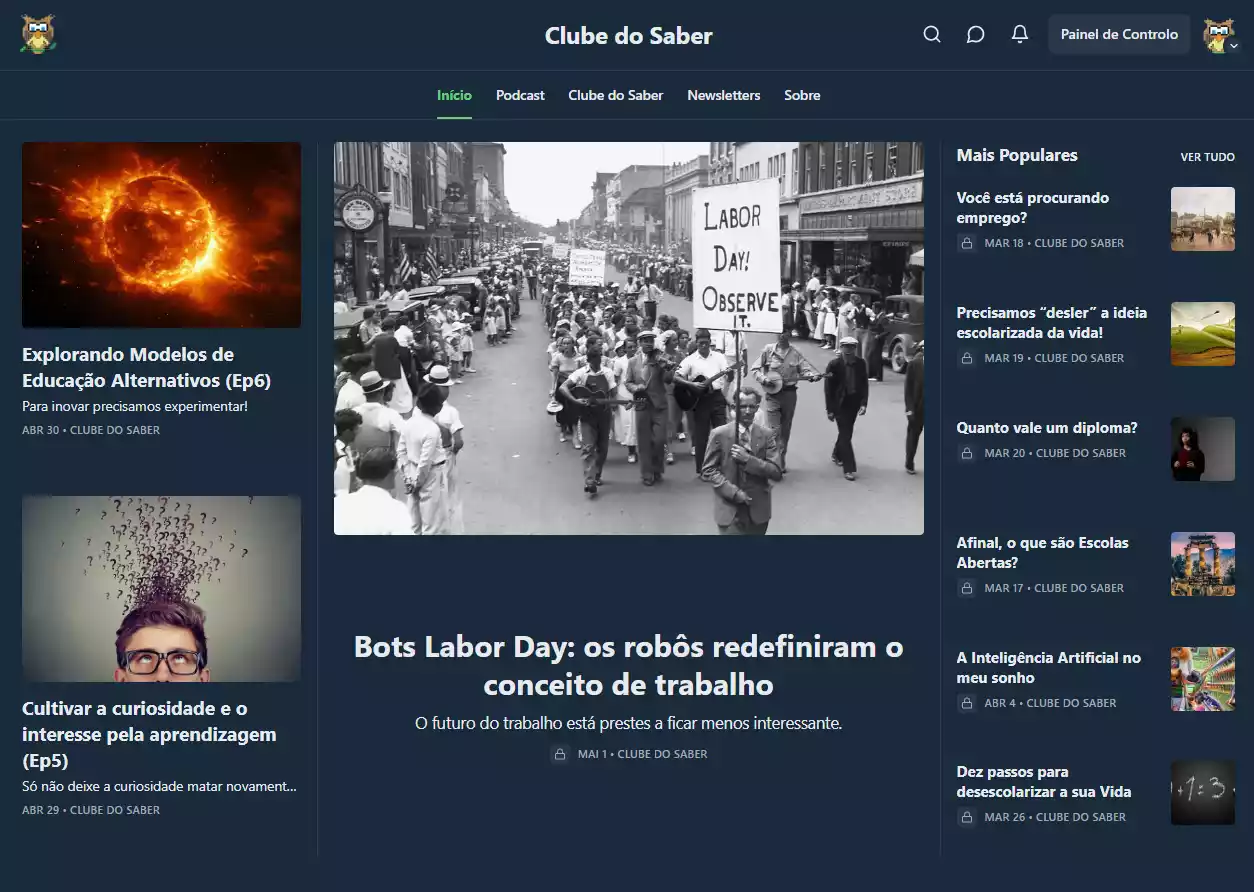The width and height of the screenshot is (1254, 892).
Task: Open the chat bubble messages icon
Action: 975,35
